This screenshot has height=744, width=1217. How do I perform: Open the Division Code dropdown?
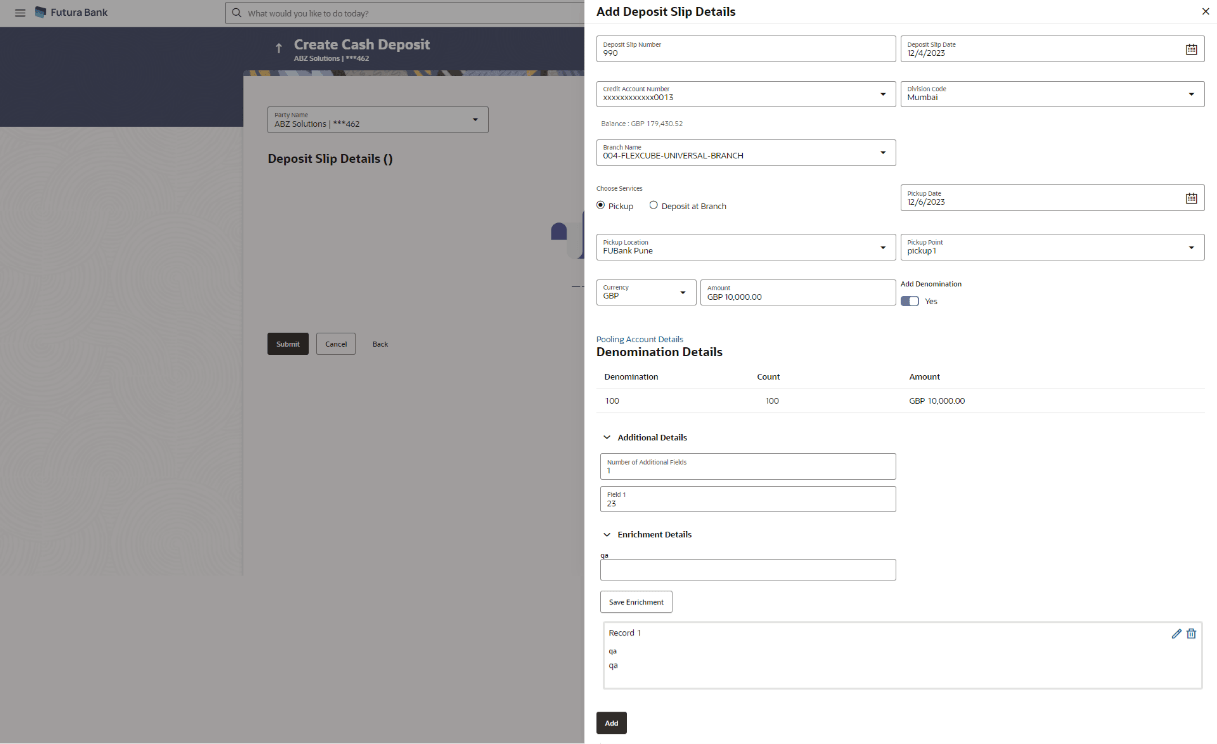(1191, 94)
